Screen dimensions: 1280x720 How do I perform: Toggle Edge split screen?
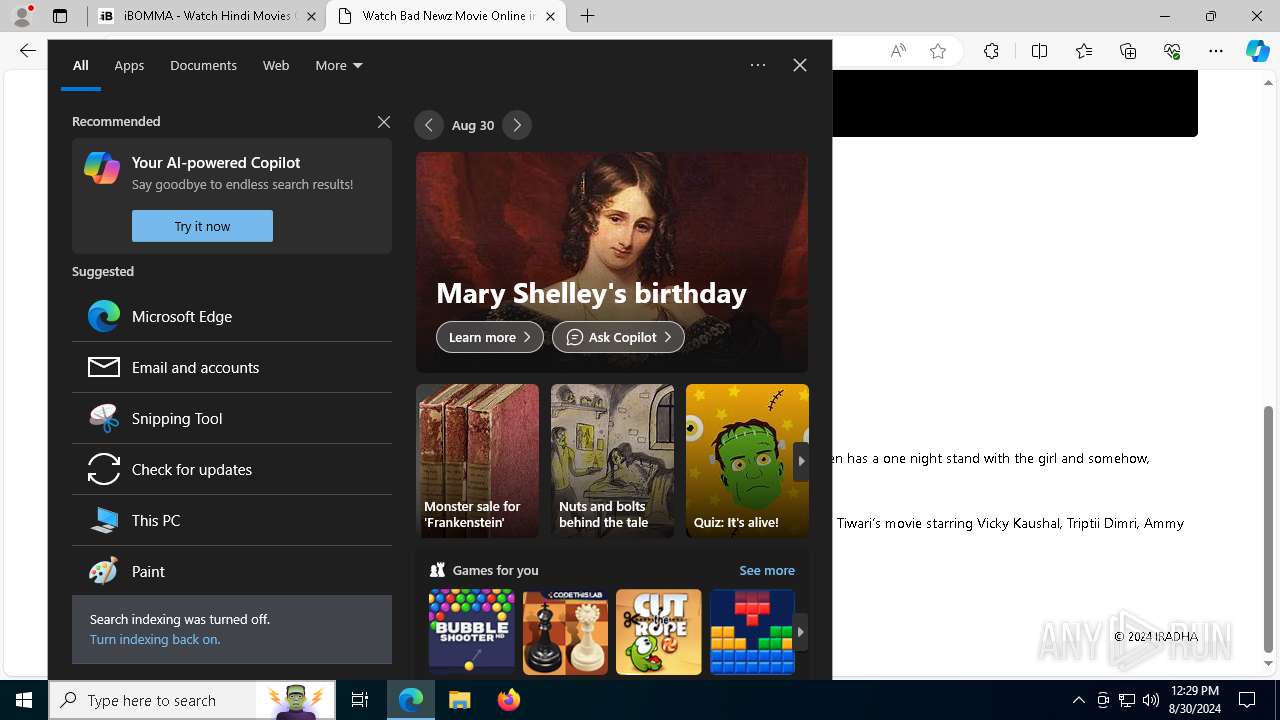click(1039, 51)
